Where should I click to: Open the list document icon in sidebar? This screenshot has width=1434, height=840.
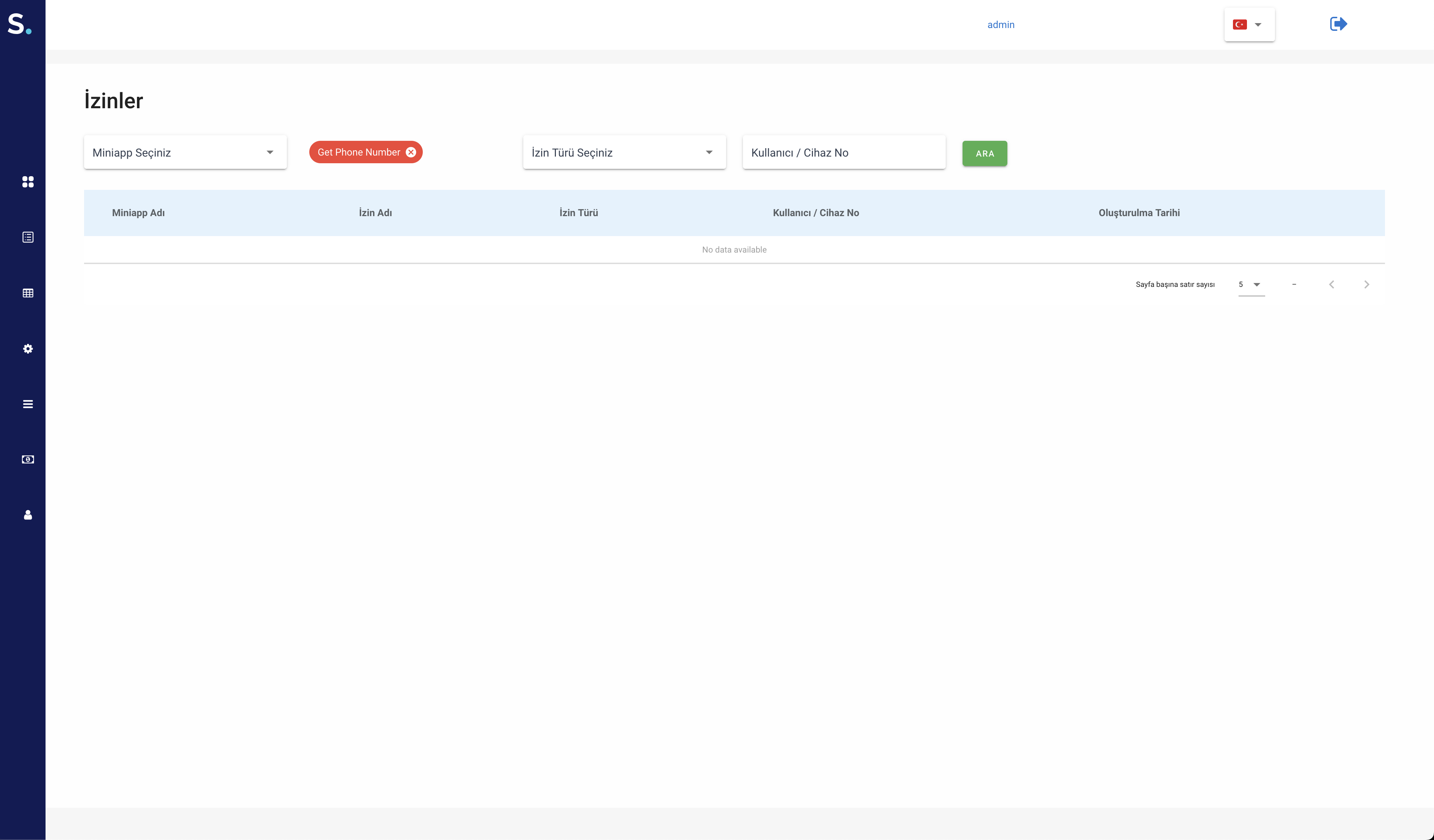click(28, 237)
